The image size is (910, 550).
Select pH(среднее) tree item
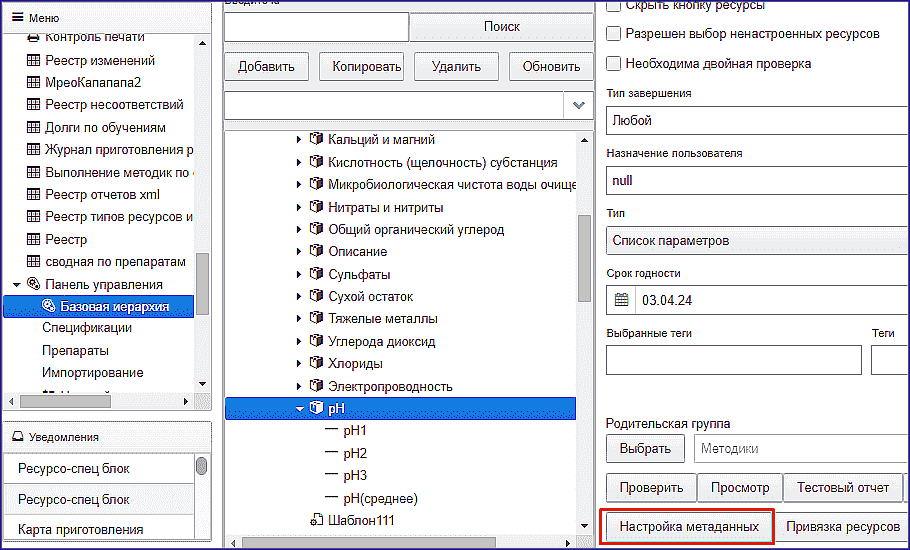tap(381, 498)
